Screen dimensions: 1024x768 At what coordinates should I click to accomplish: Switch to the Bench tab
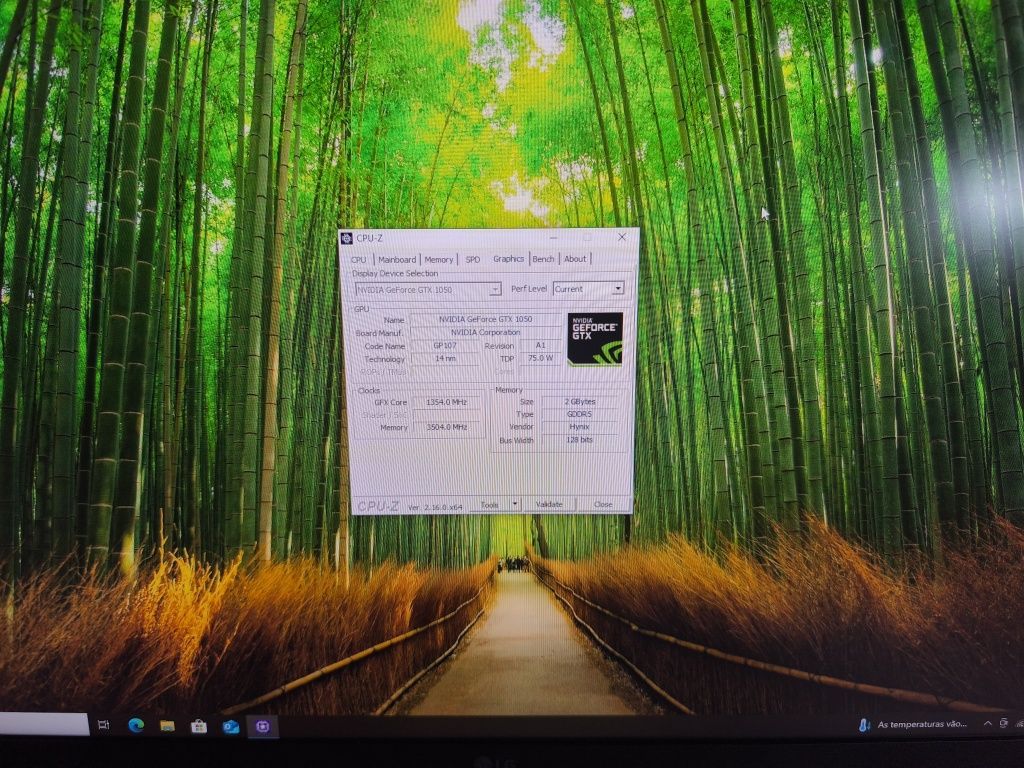click(543, 259)
